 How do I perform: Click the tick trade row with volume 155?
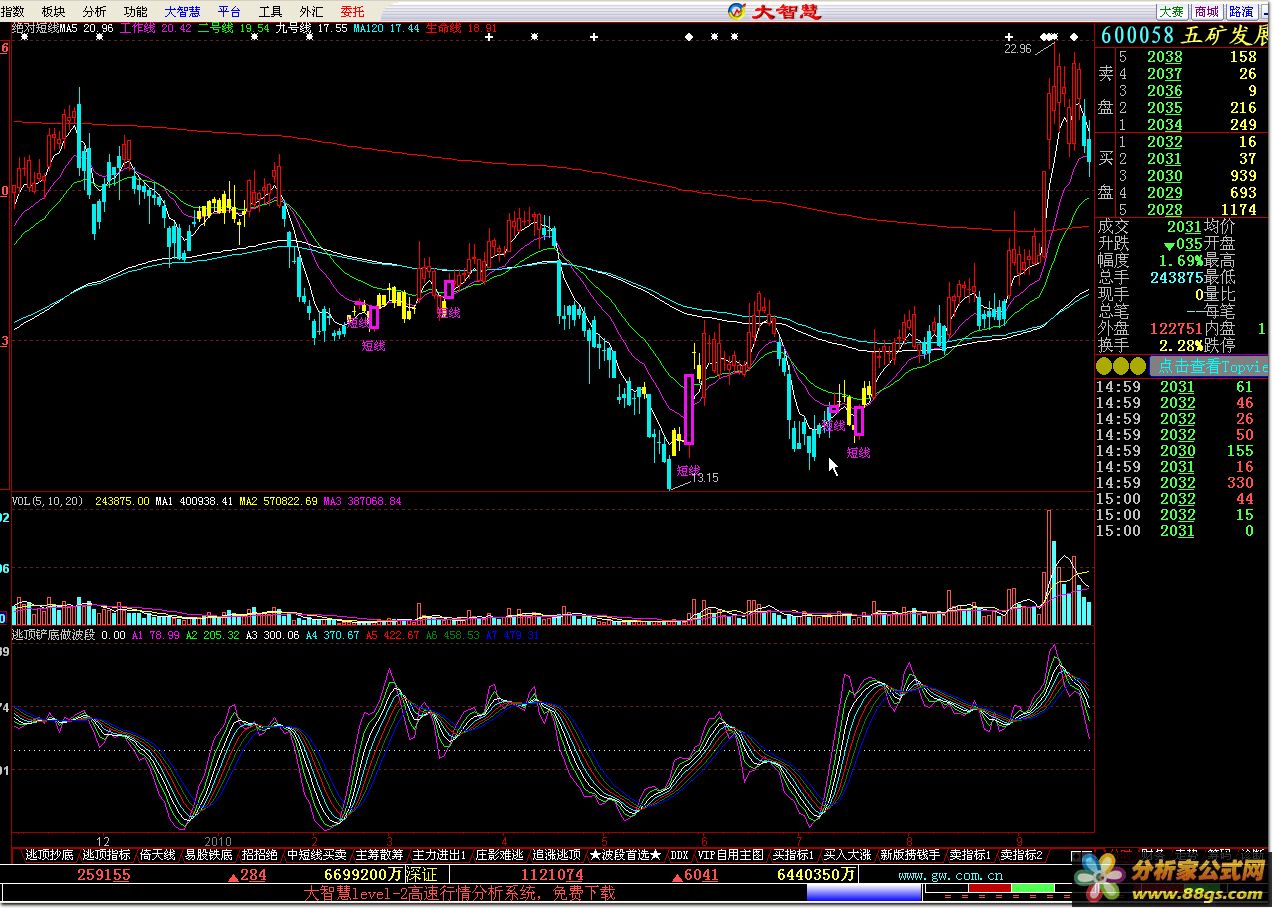1175,451
